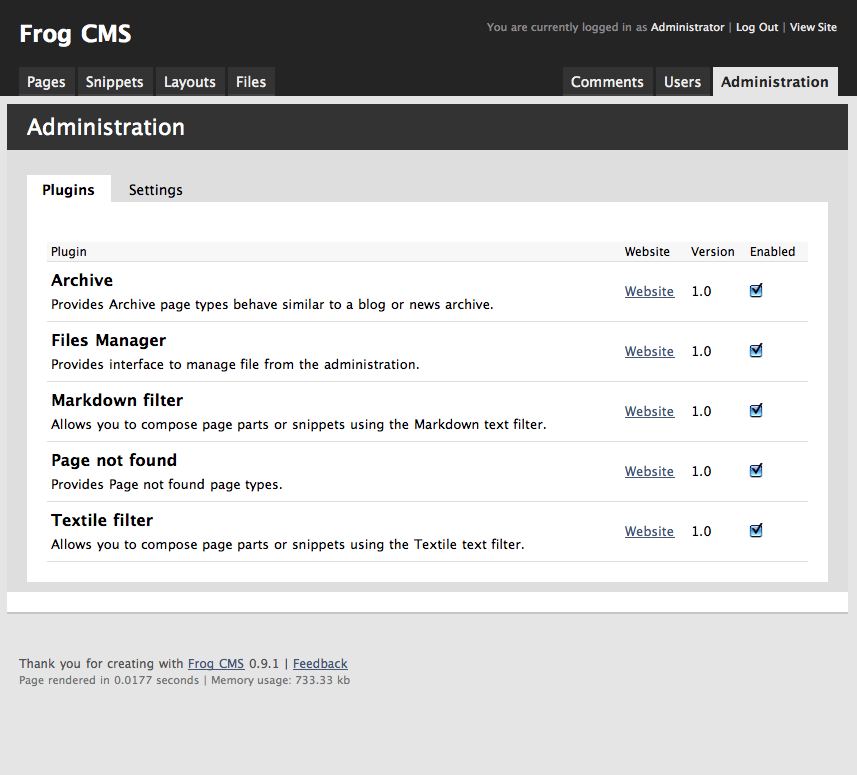857x775 pixels.
Task: Visit the Textile filter Website link
Action: (649, 532)
